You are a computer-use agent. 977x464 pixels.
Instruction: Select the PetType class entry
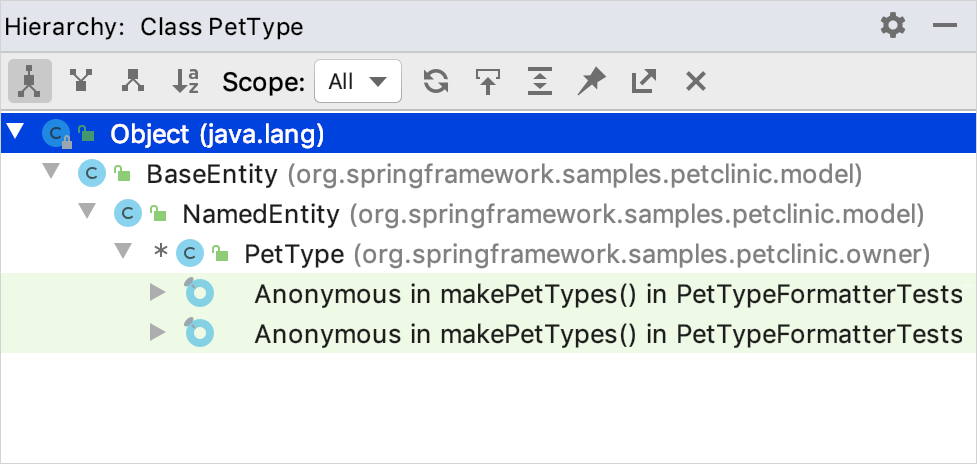coord(294,254)
